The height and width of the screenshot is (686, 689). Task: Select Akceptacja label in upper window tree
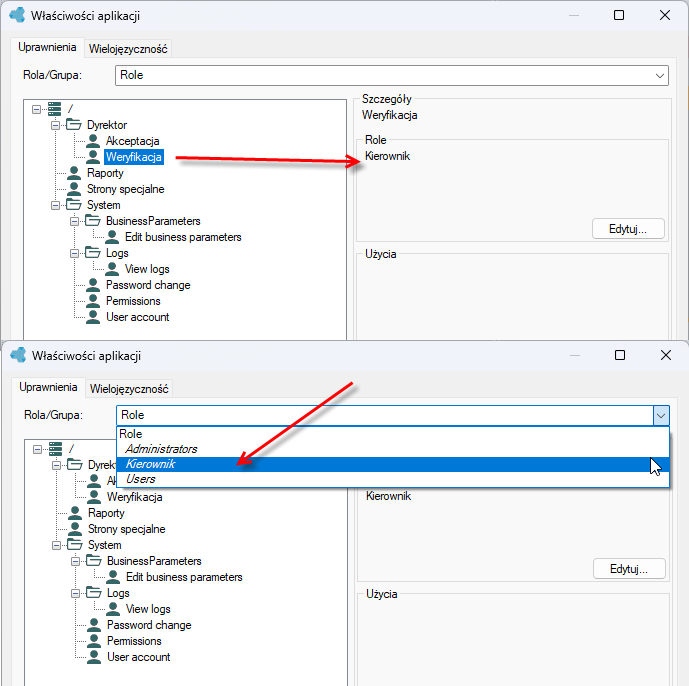coord(132,141)
